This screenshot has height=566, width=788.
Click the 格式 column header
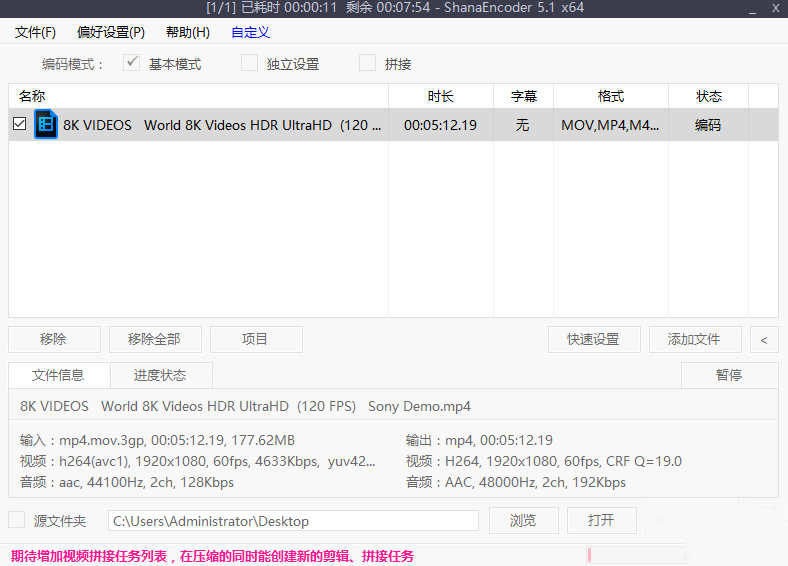tap(611, 96)
